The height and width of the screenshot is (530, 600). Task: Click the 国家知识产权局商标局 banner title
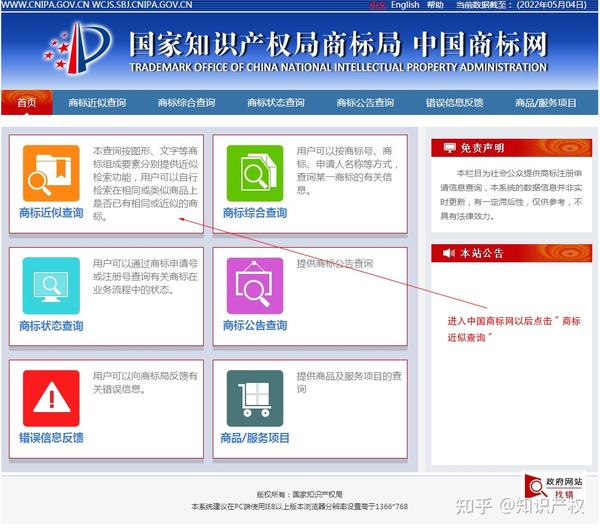point(265,44)
